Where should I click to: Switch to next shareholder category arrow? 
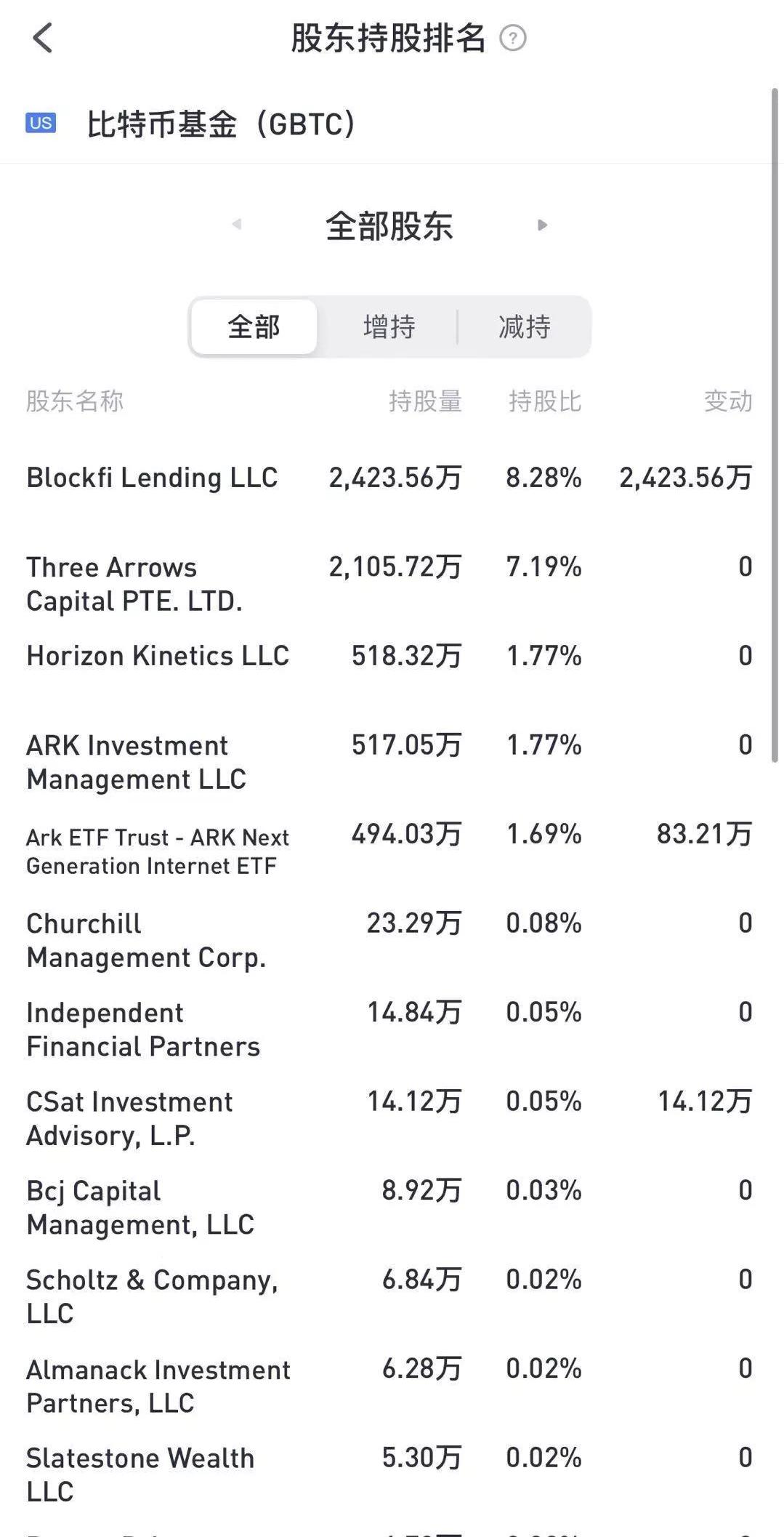542,225
